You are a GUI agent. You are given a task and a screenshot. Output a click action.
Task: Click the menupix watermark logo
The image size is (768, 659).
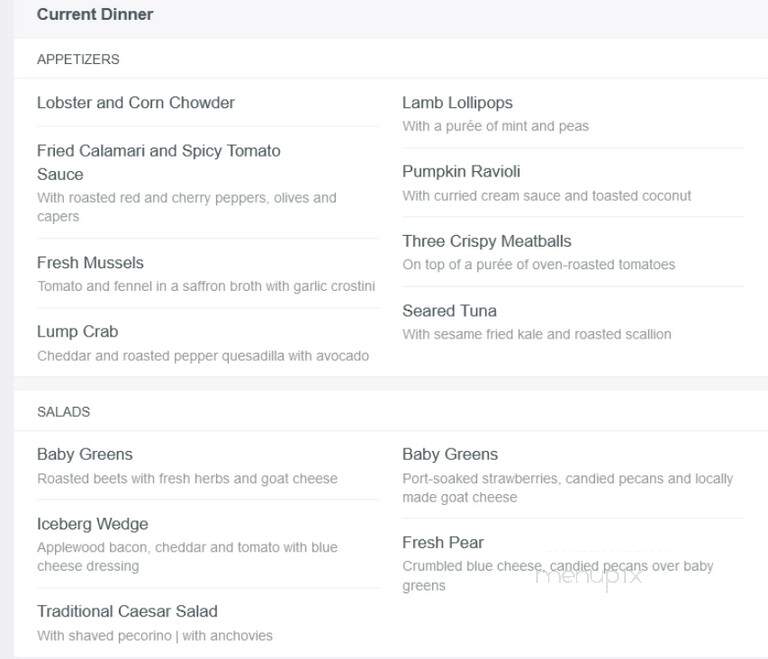(x=588, y=577)
